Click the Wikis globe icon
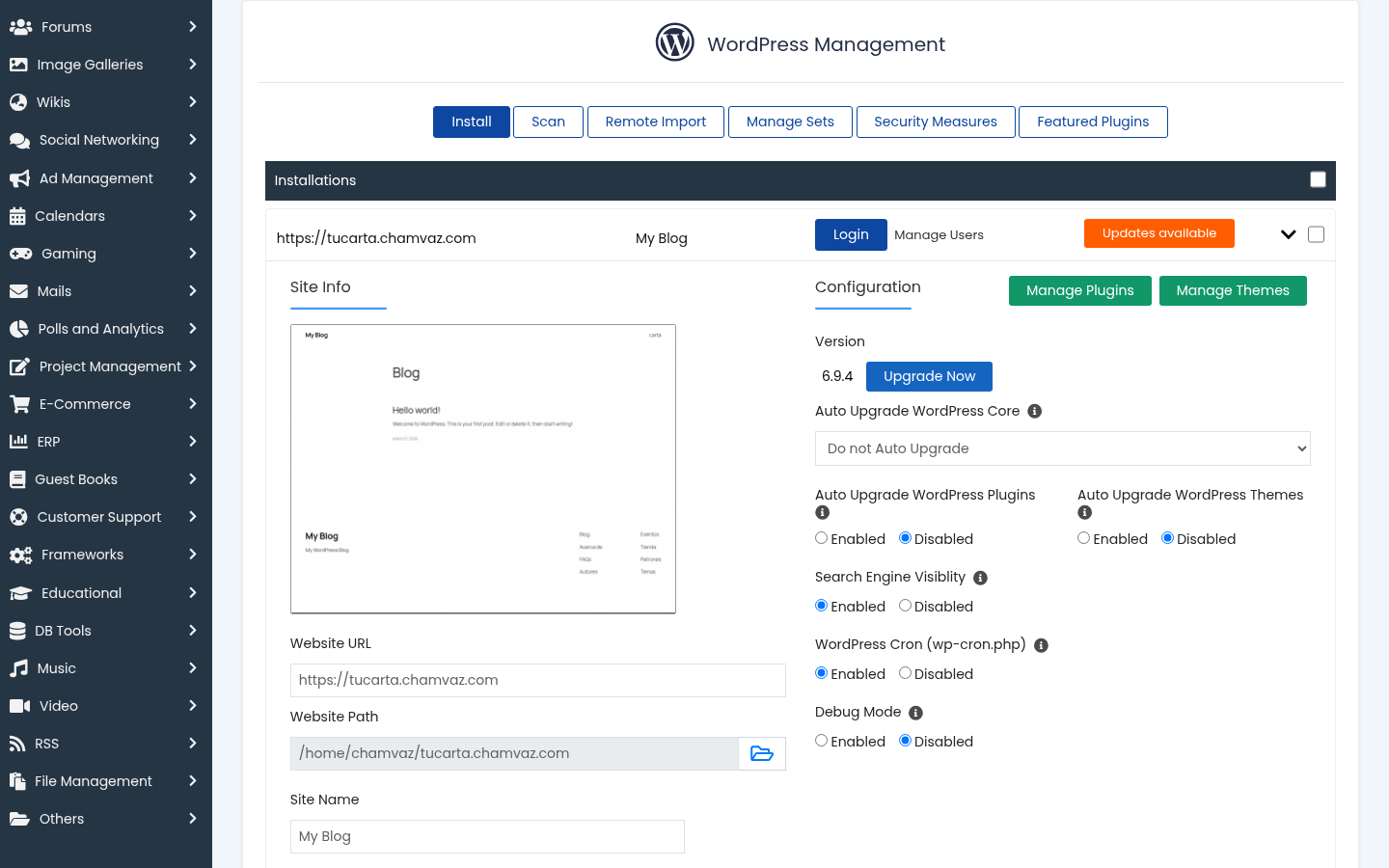 pos(18,102)
